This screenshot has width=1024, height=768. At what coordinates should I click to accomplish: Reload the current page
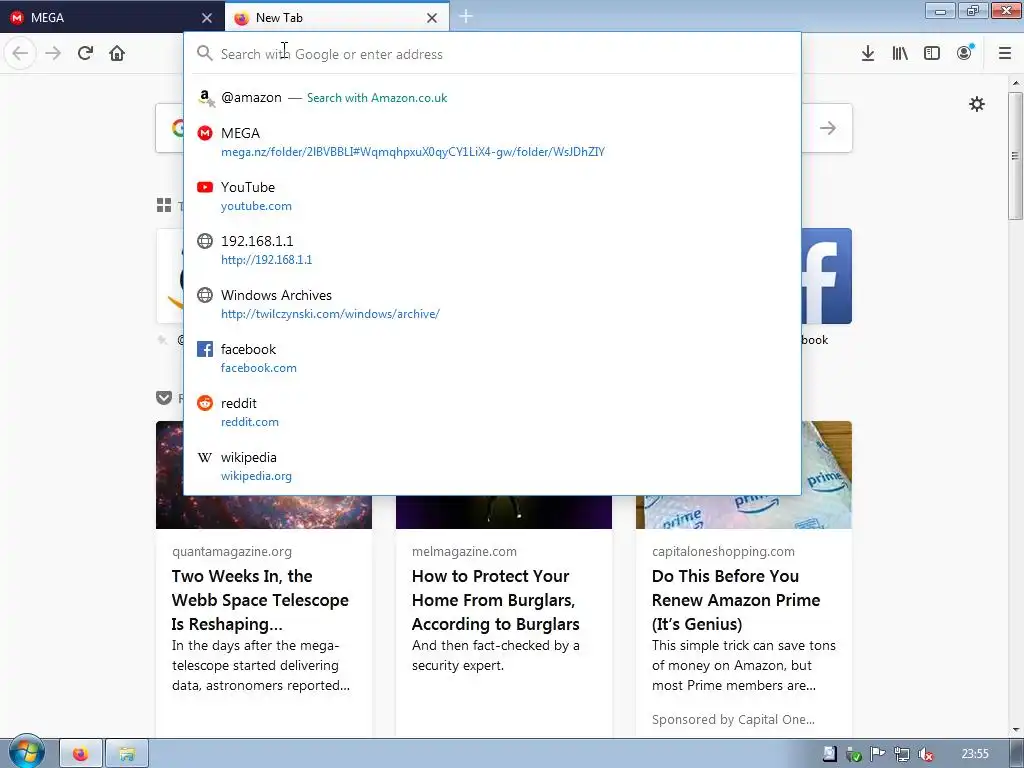(85, 53)
